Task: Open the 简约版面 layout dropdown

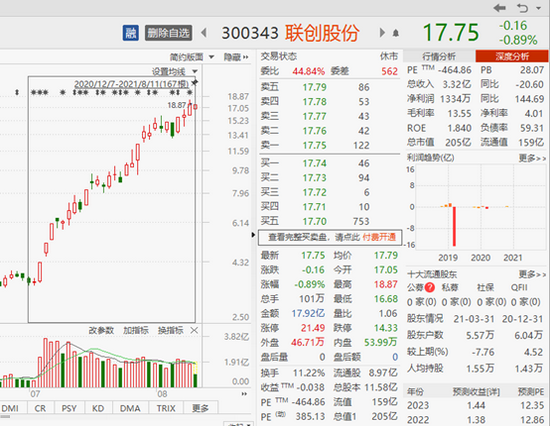Action: pos(192,57)
